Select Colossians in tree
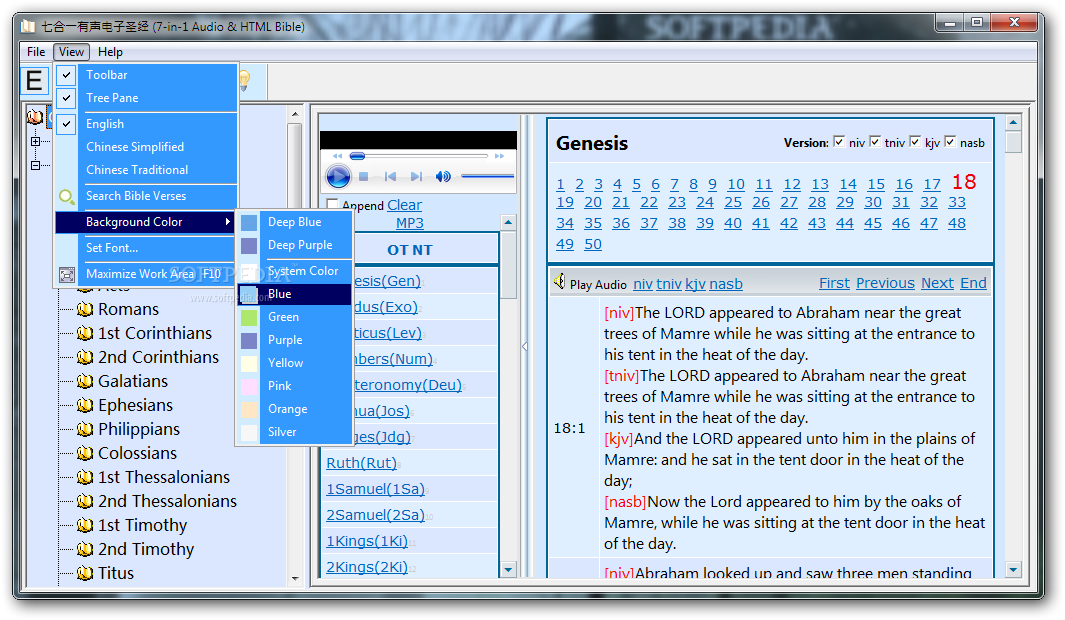1065x620 pixels. coord(137,454)
